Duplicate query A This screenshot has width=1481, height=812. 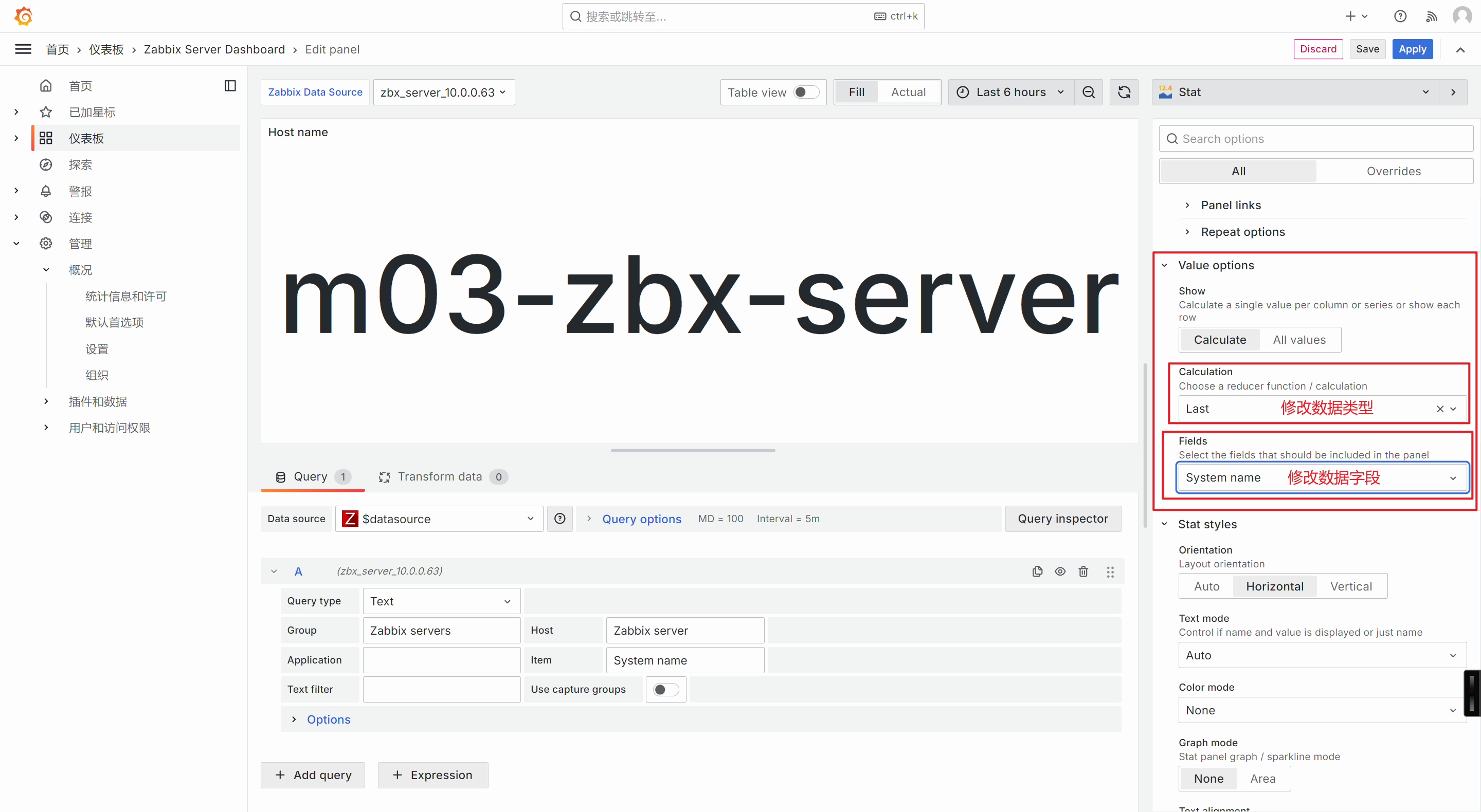click(x=1037, y=570)
